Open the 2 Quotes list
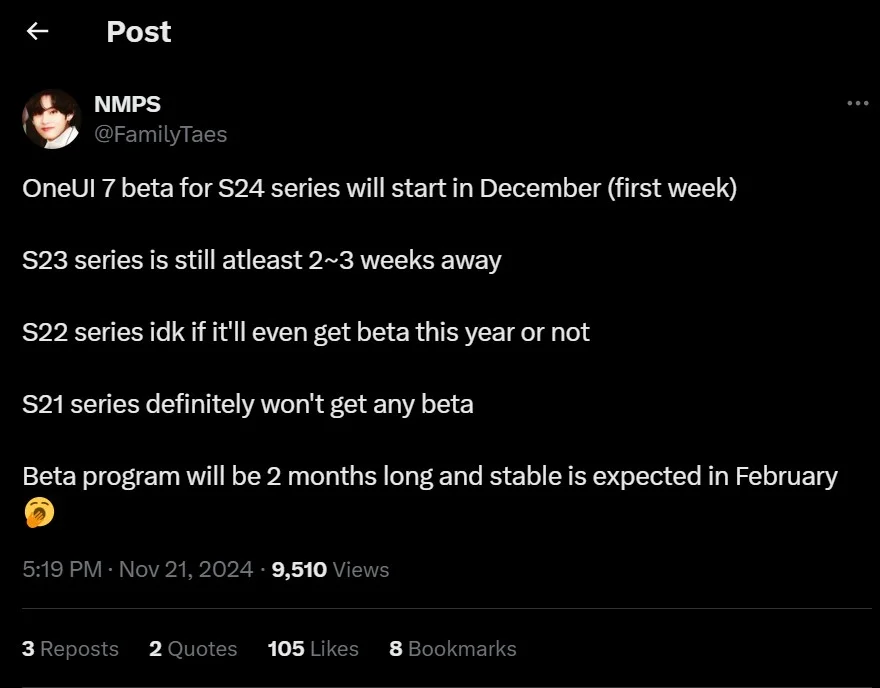 click(x=193, y=648)
